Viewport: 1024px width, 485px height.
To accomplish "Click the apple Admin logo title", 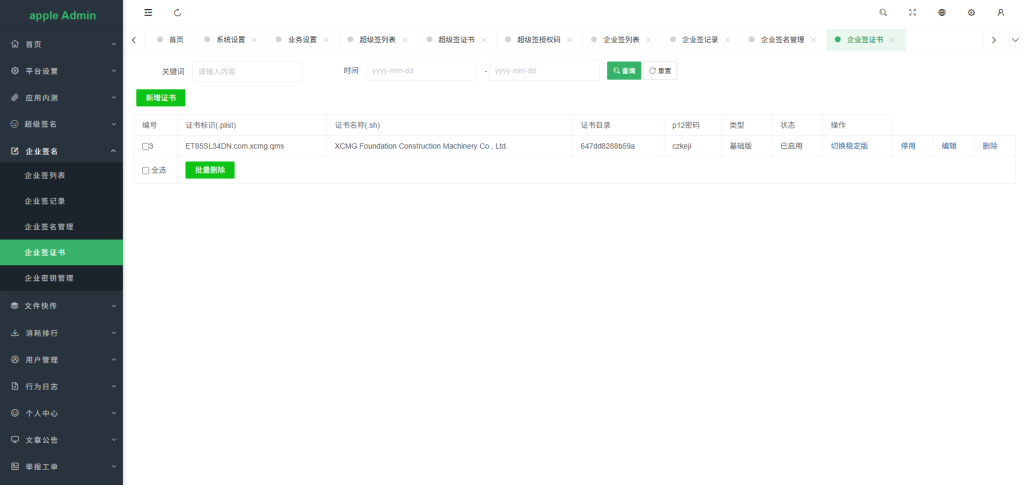I will coord(63,15).
